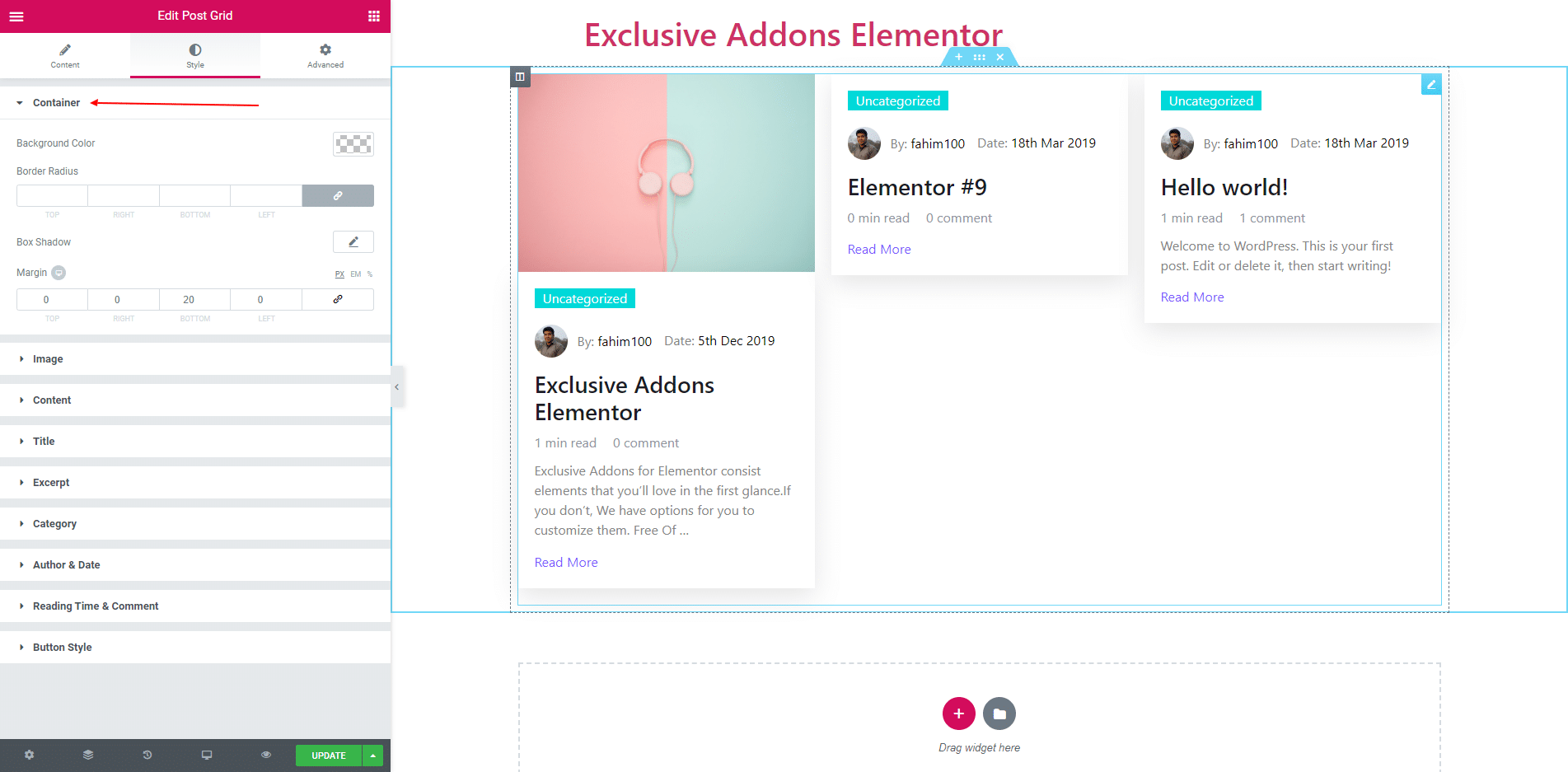Click the pink add new section button
Image resolution: width=1568 pixels, height=772 pixels.
[x=958, y=714]
